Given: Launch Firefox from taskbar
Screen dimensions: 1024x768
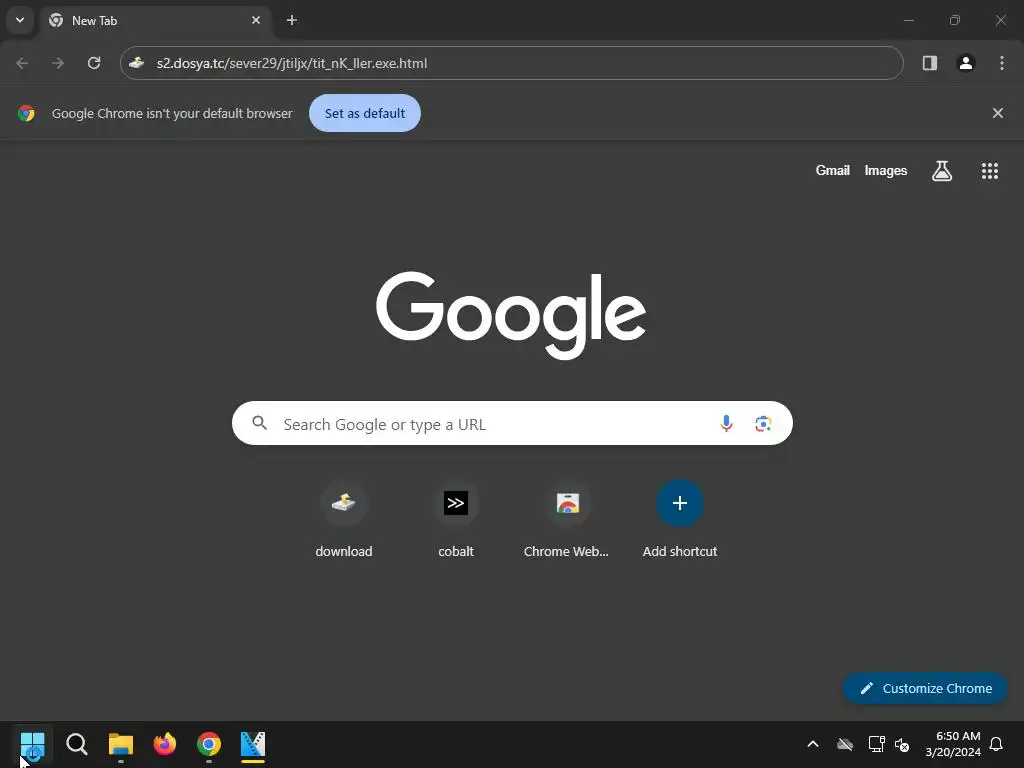Looking at the screenshot, I should pos(165,744).
